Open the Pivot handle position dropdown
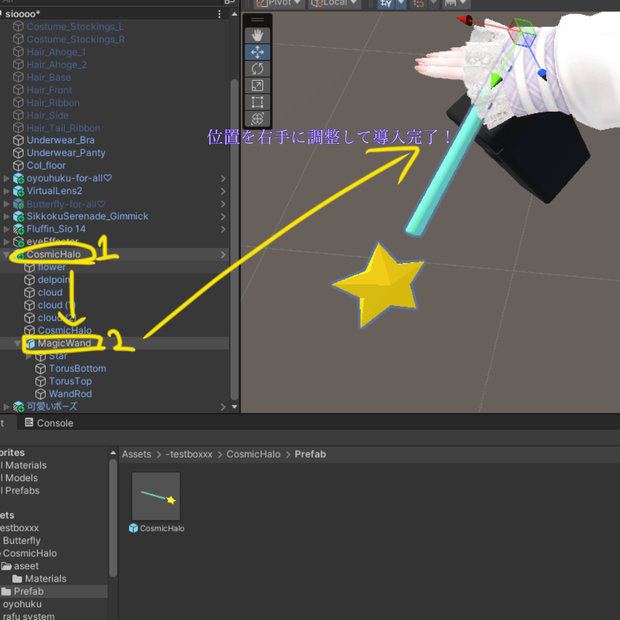This screenshot has width=620, height=620. [x=279, y=3]
